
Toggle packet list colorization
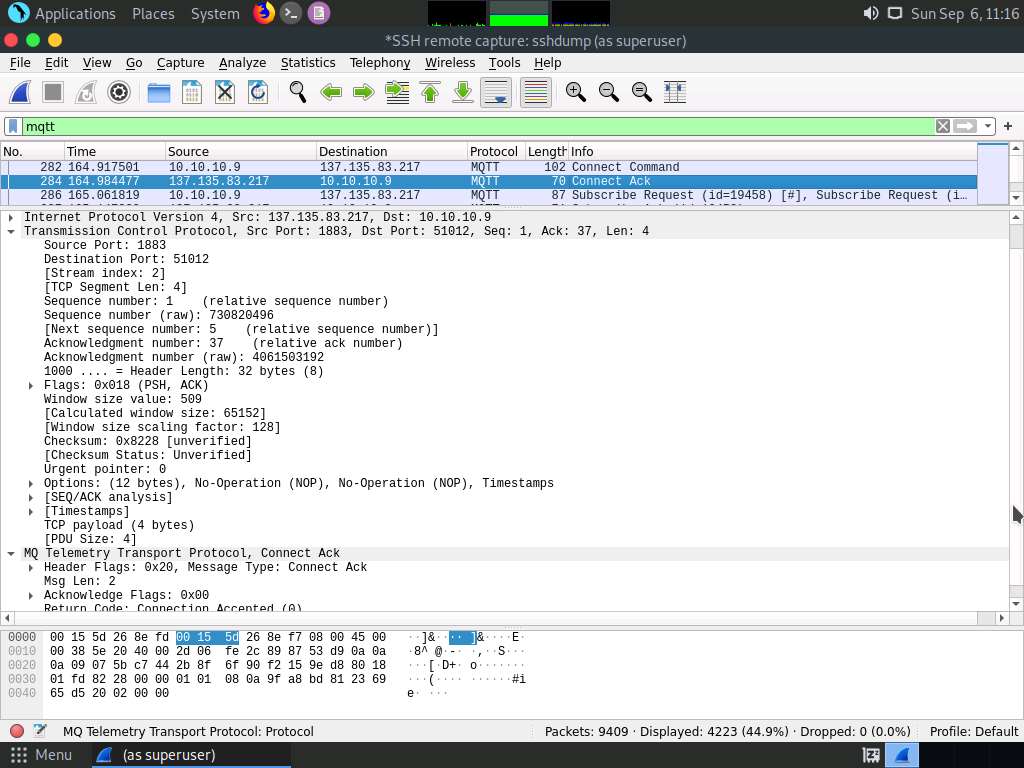[x=534, y=92]
